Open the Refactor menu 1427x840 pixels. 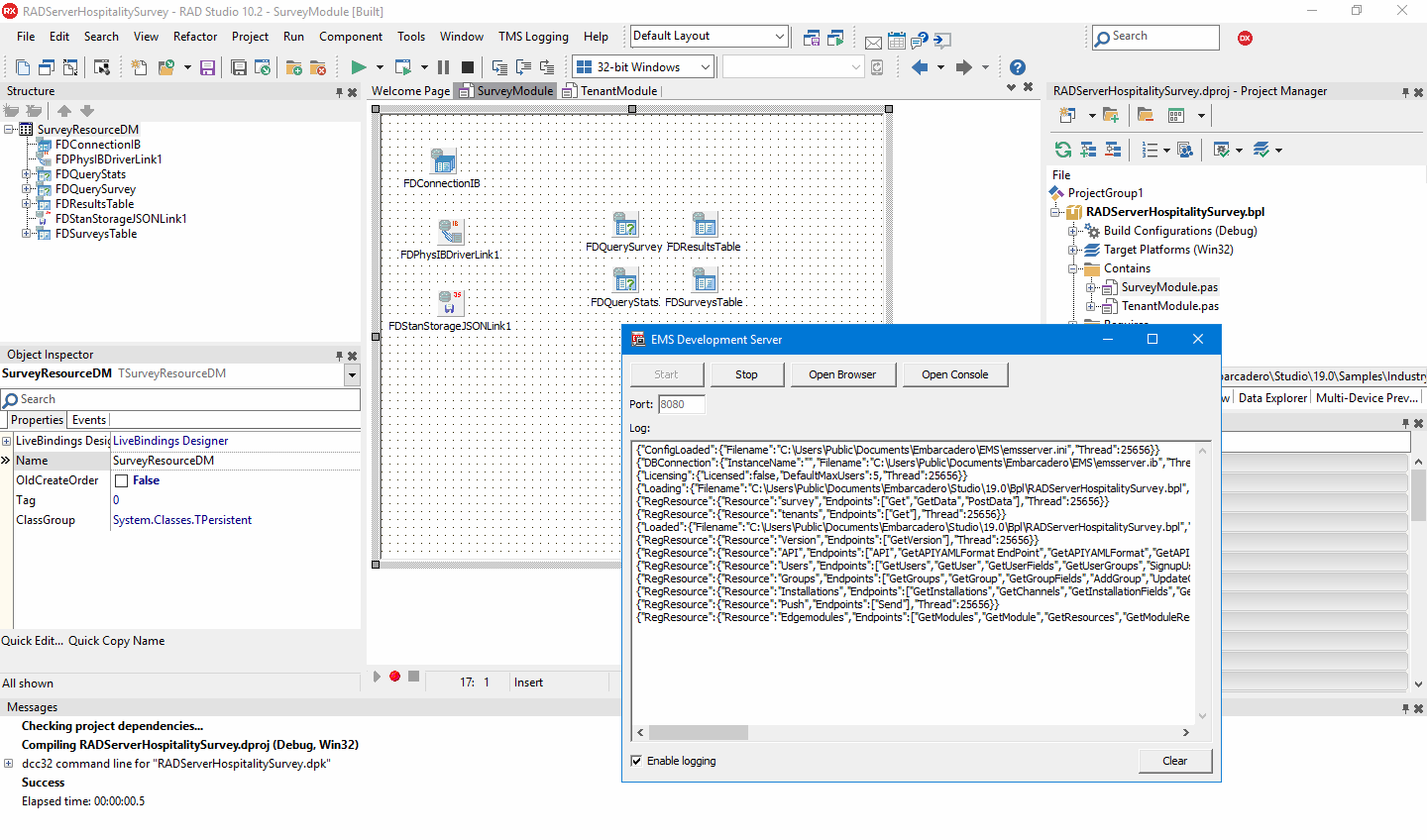(x=195, y=37)
